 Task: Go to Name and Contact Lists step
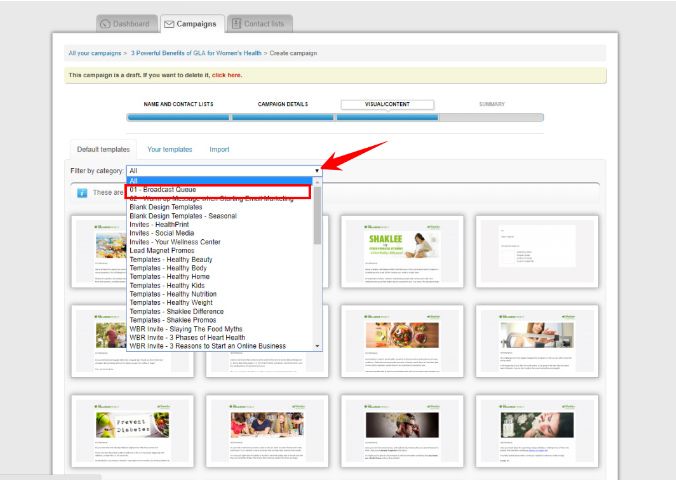(178, 104)
